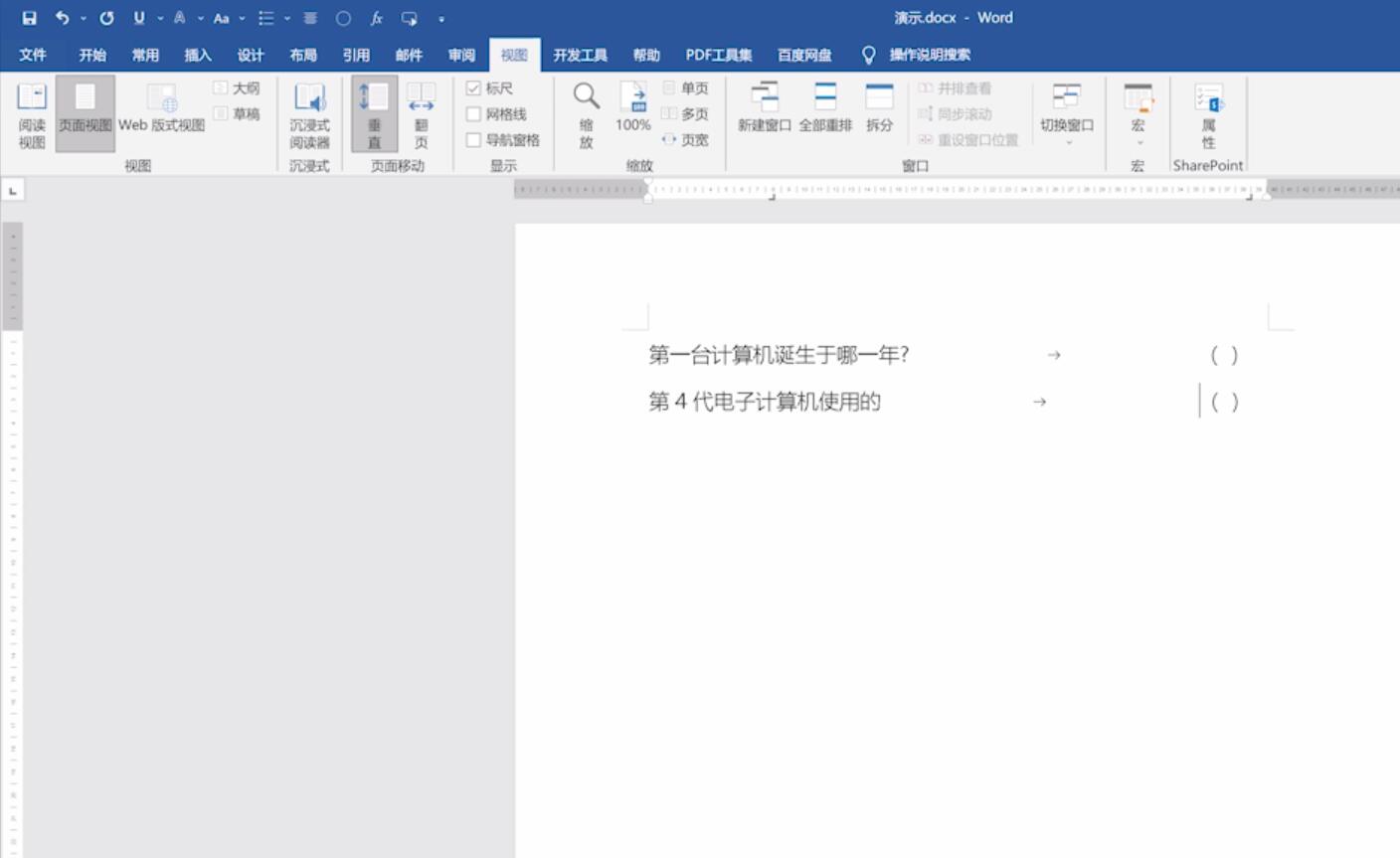
Task: Switch to Web 版式视图
Action: pos(162,109)
